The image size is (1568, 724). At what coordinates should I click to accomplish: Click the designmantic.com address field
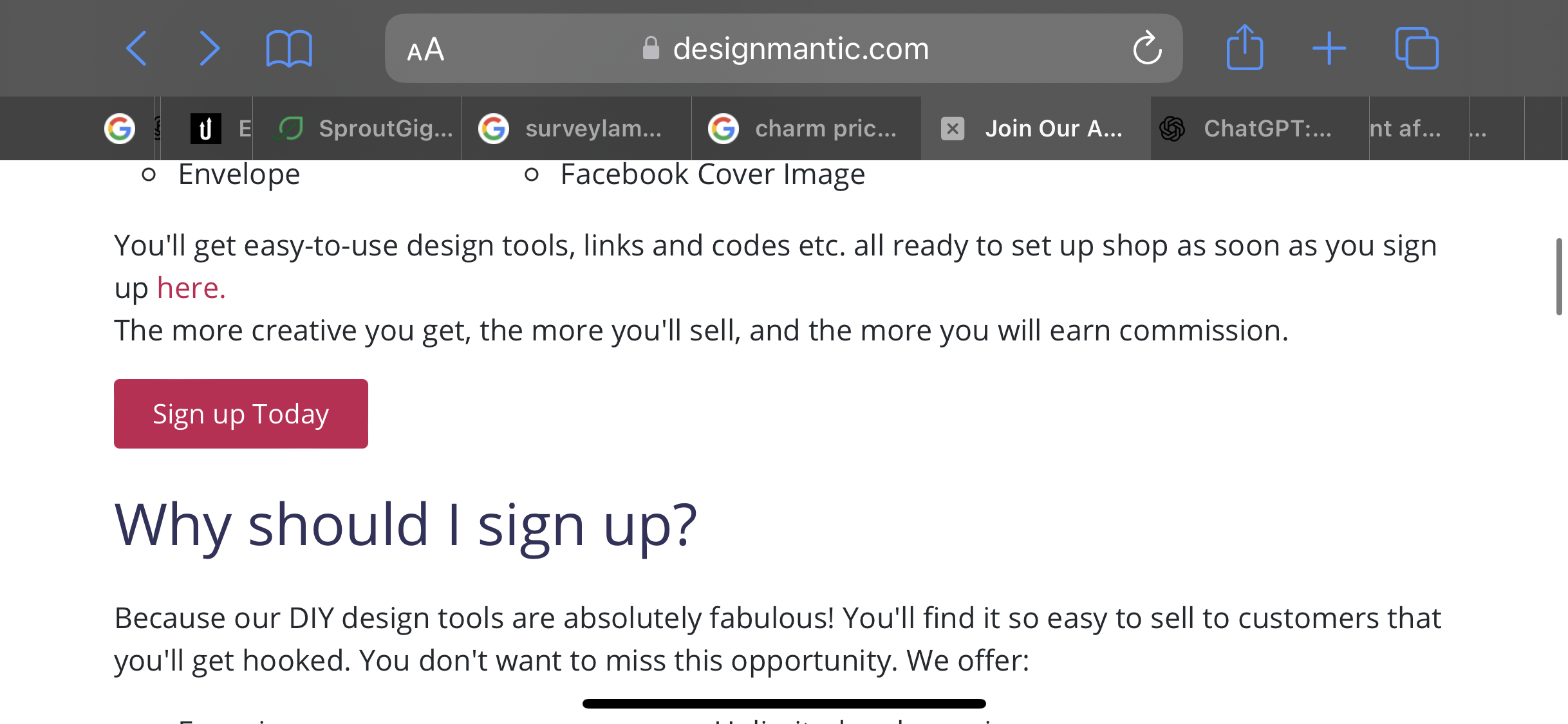point(783,48)
